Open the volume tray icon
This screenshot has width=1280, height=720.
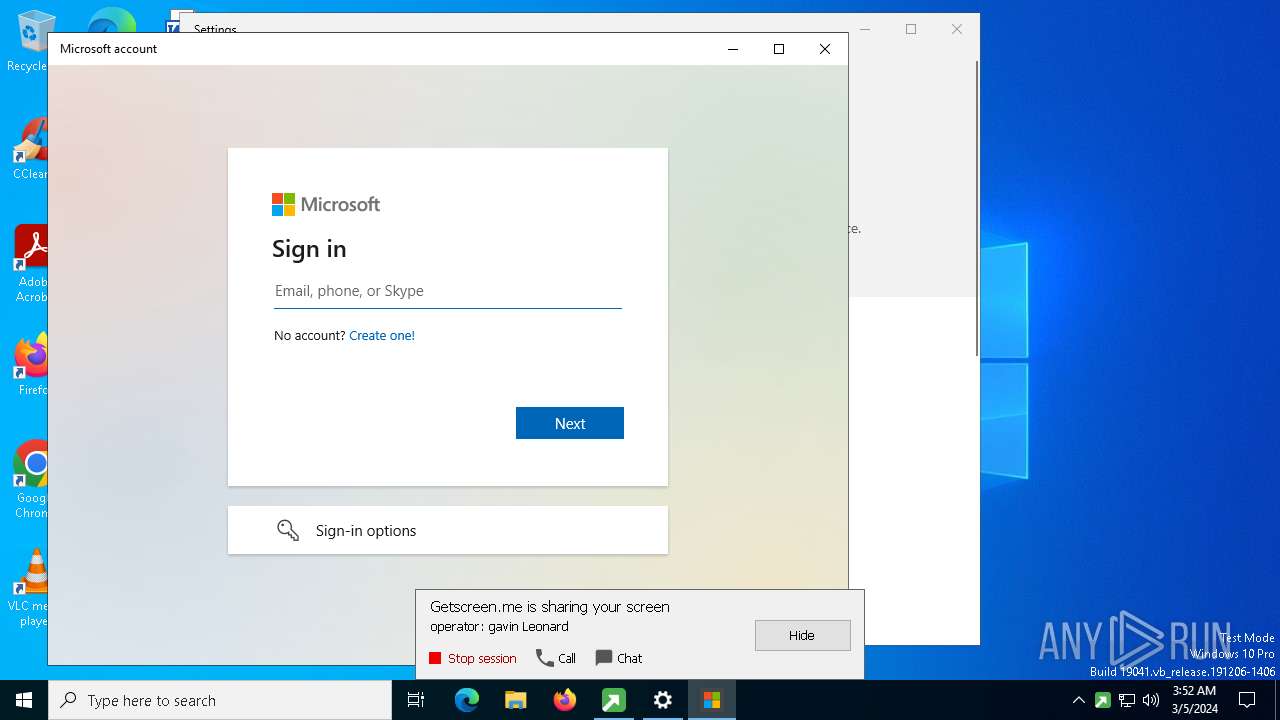1151,700
